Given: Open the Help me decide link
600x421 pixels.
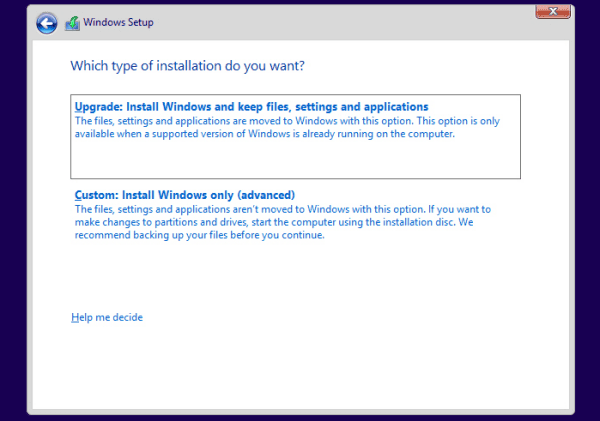Looking at the screenshot, I should pyautogui.click(x=107, y=317).
